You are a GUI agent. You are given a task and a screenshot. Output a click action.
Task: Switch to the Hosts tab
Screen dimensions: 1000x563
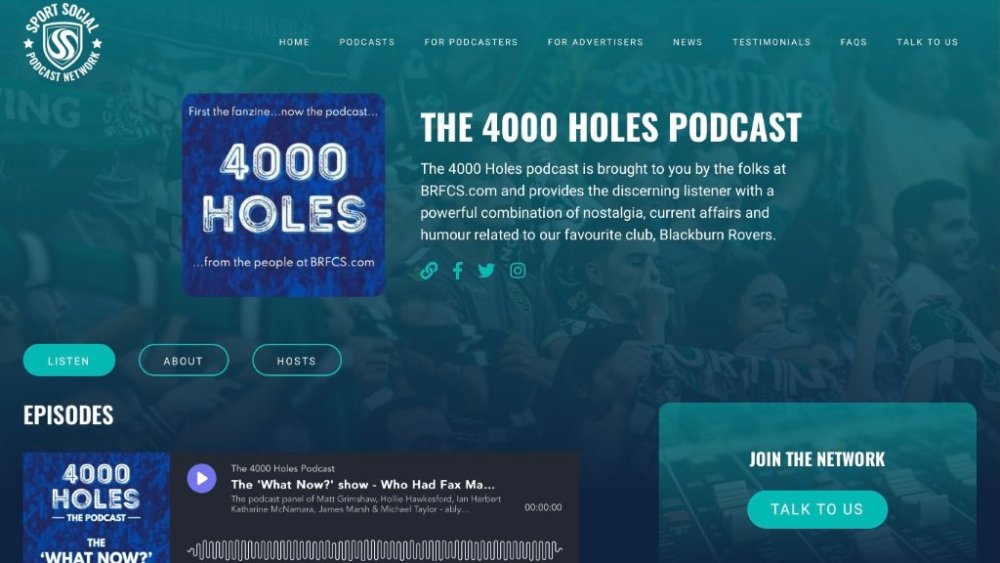297,360
